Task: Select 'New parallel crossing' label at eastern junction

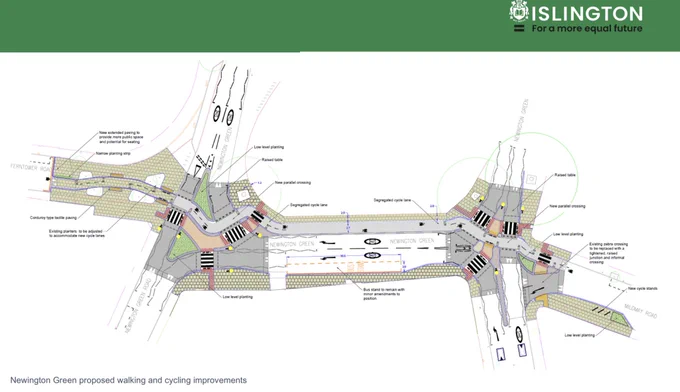Action: point(567,206)
